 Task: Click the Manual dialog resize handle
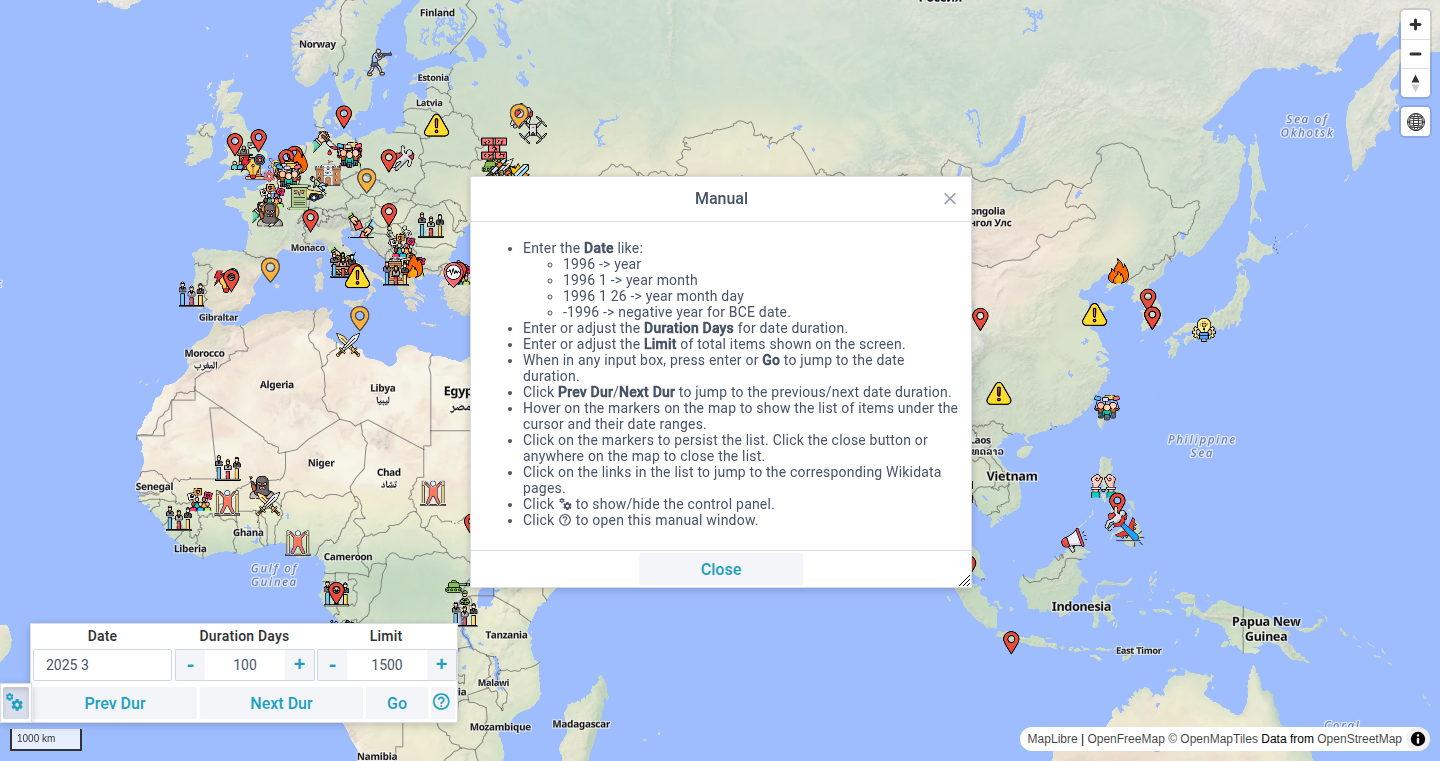(x=964, y=580)
